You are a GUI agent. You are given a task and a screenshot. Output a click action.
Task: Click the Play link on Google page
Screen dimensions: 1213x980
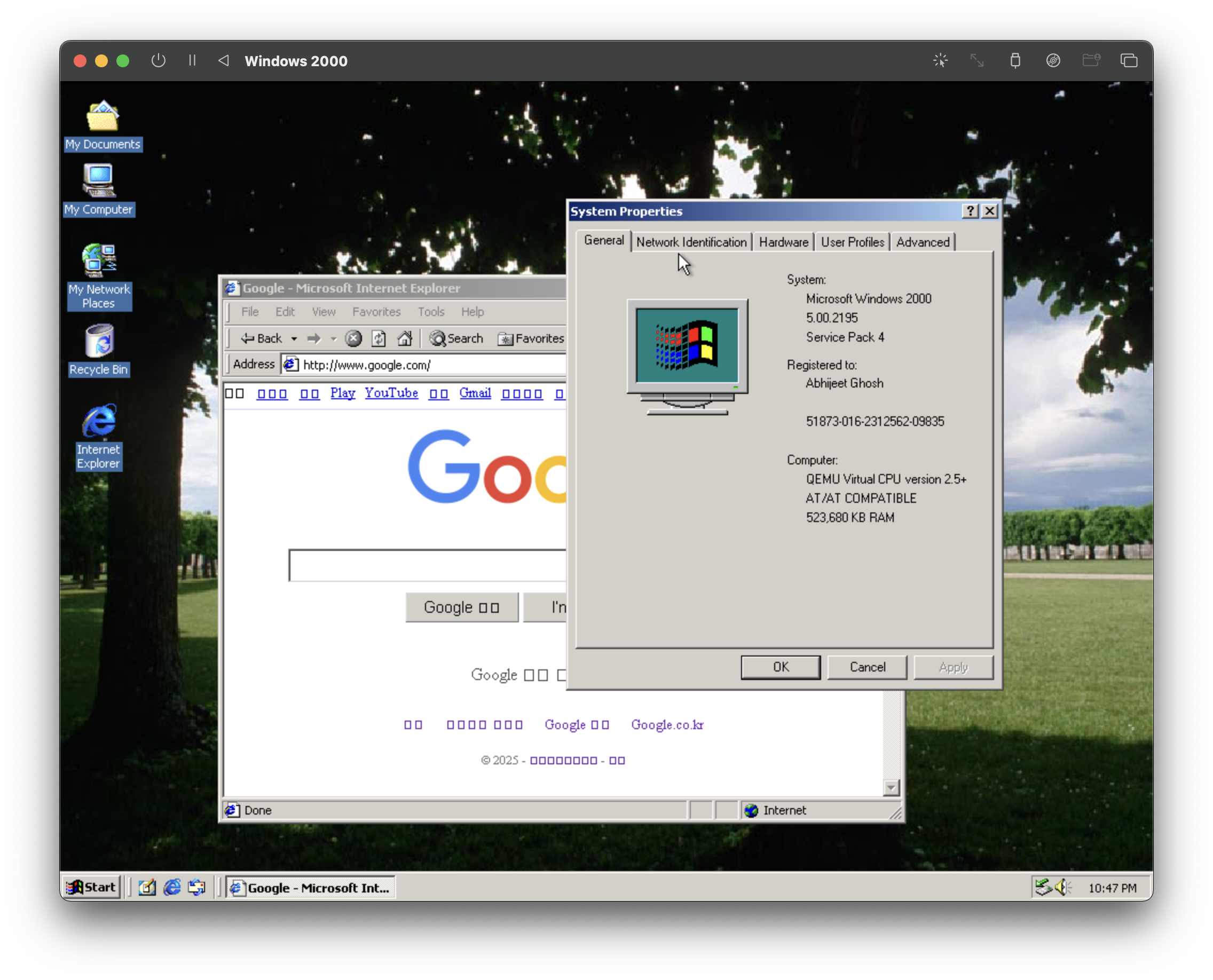(343, 393)
